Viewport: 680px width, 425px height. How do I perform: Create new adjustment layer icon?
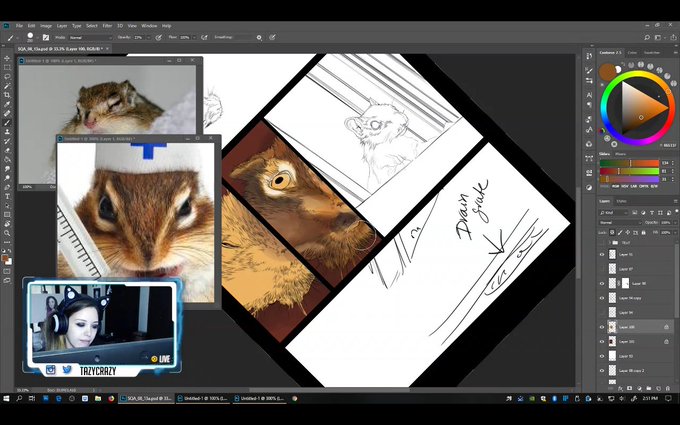click(639, 389)
